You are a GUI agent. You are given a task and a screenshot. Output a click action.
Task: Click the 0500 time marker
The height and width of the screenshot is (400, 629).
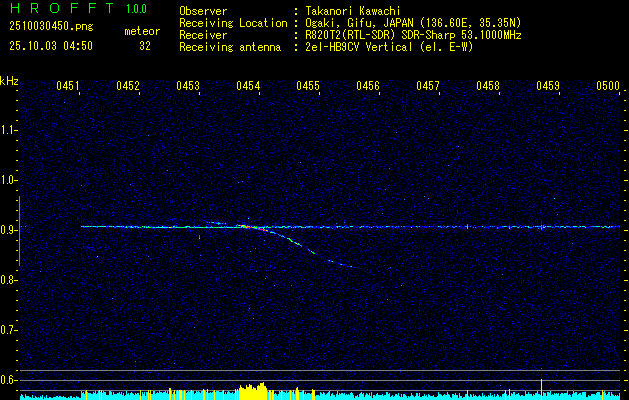[607, 87]
